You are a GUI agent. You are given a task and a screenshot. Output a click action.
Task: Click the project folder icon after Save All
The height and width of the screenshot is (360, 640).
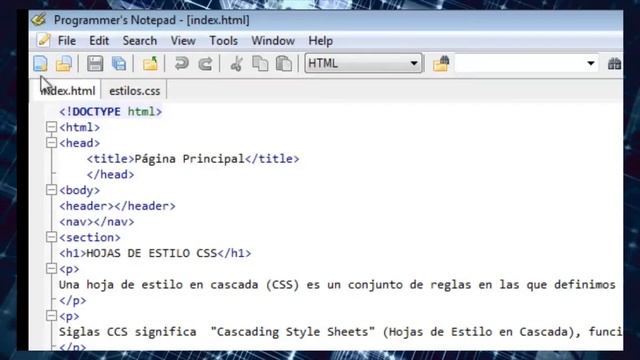(x=150, y=64)
